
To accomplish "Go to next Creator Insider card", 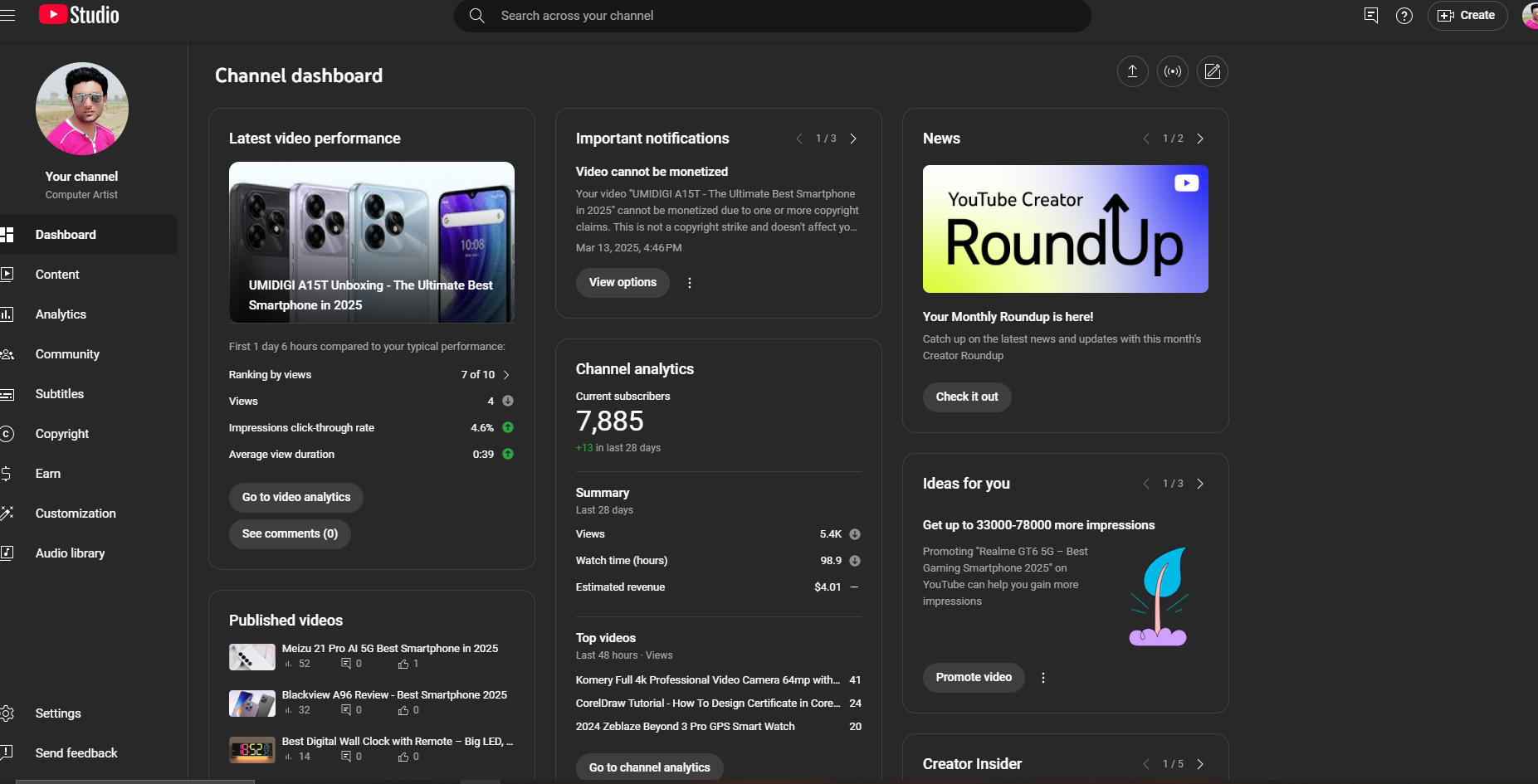I will point(1200,764).
